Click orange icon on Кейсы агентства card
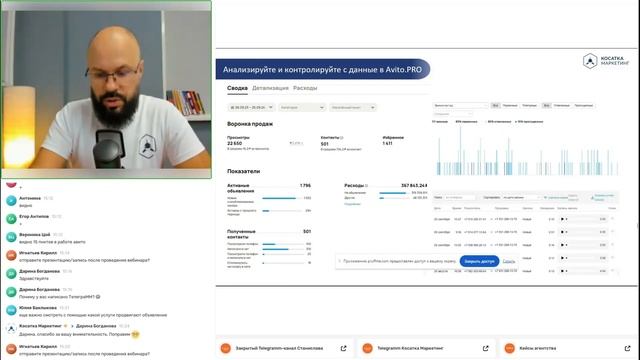 [x=509, y=348]
